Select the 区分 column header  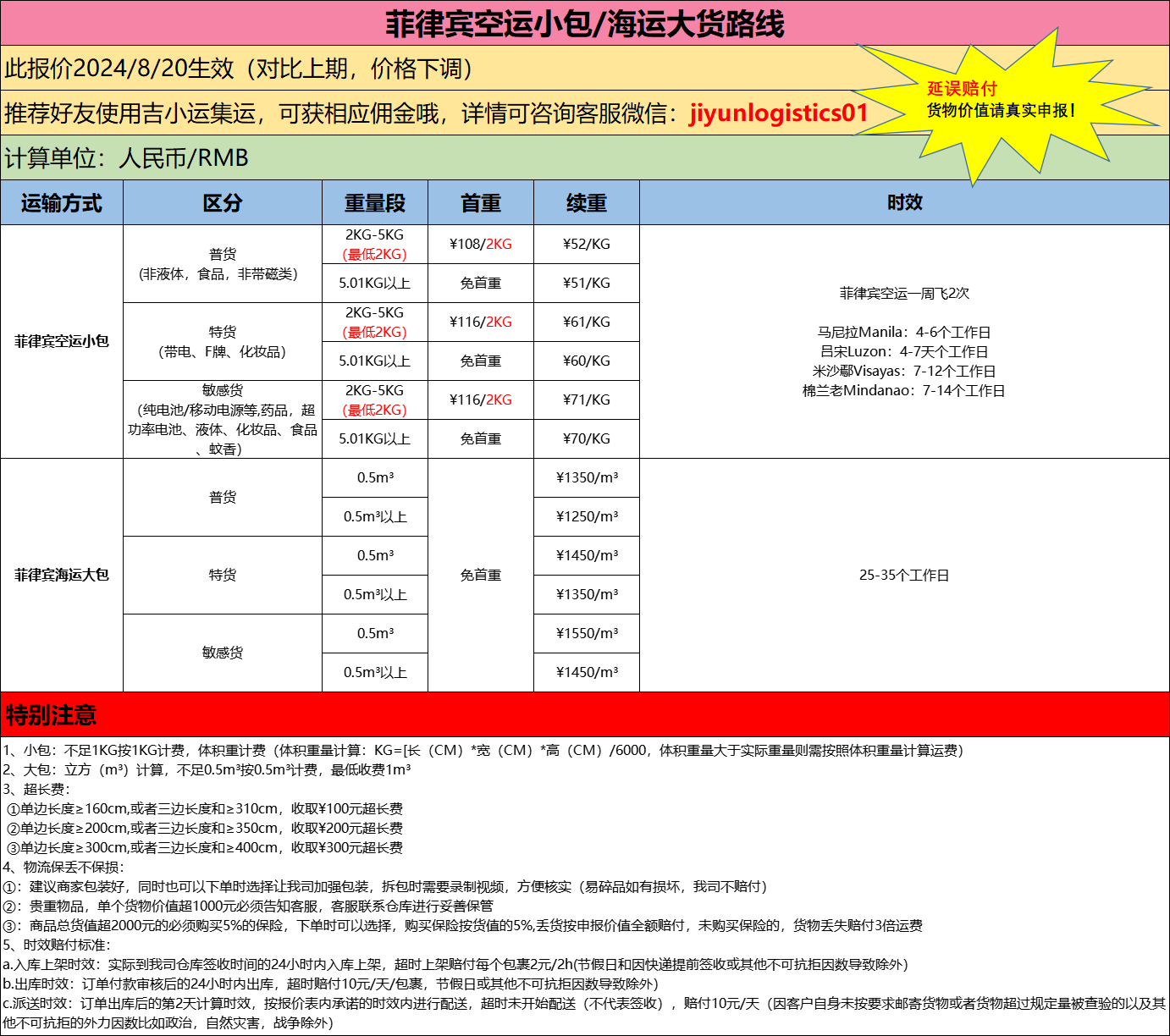coord(223,203)
